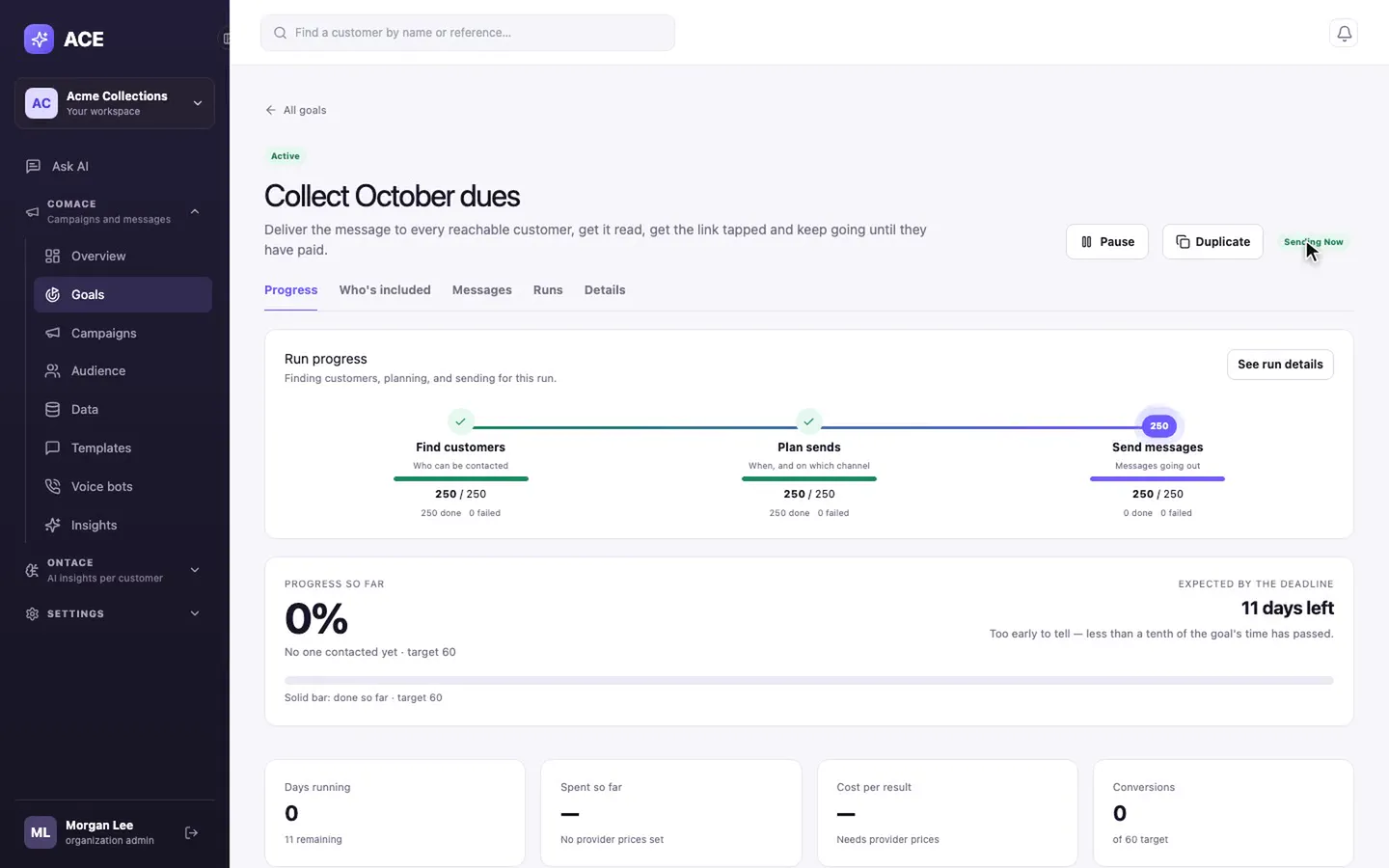The height and width of the screenshot is (868, 1389).
Task: Click the Find customers progress bar
Action: (x=460, y=478)
